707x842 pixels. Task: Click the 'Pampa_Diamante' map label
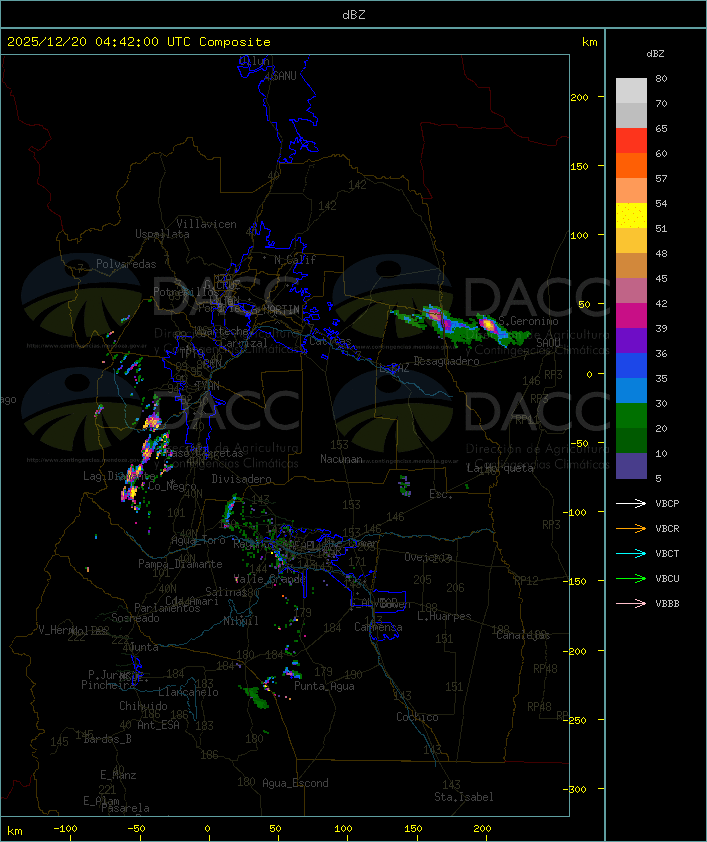point(180,564)
